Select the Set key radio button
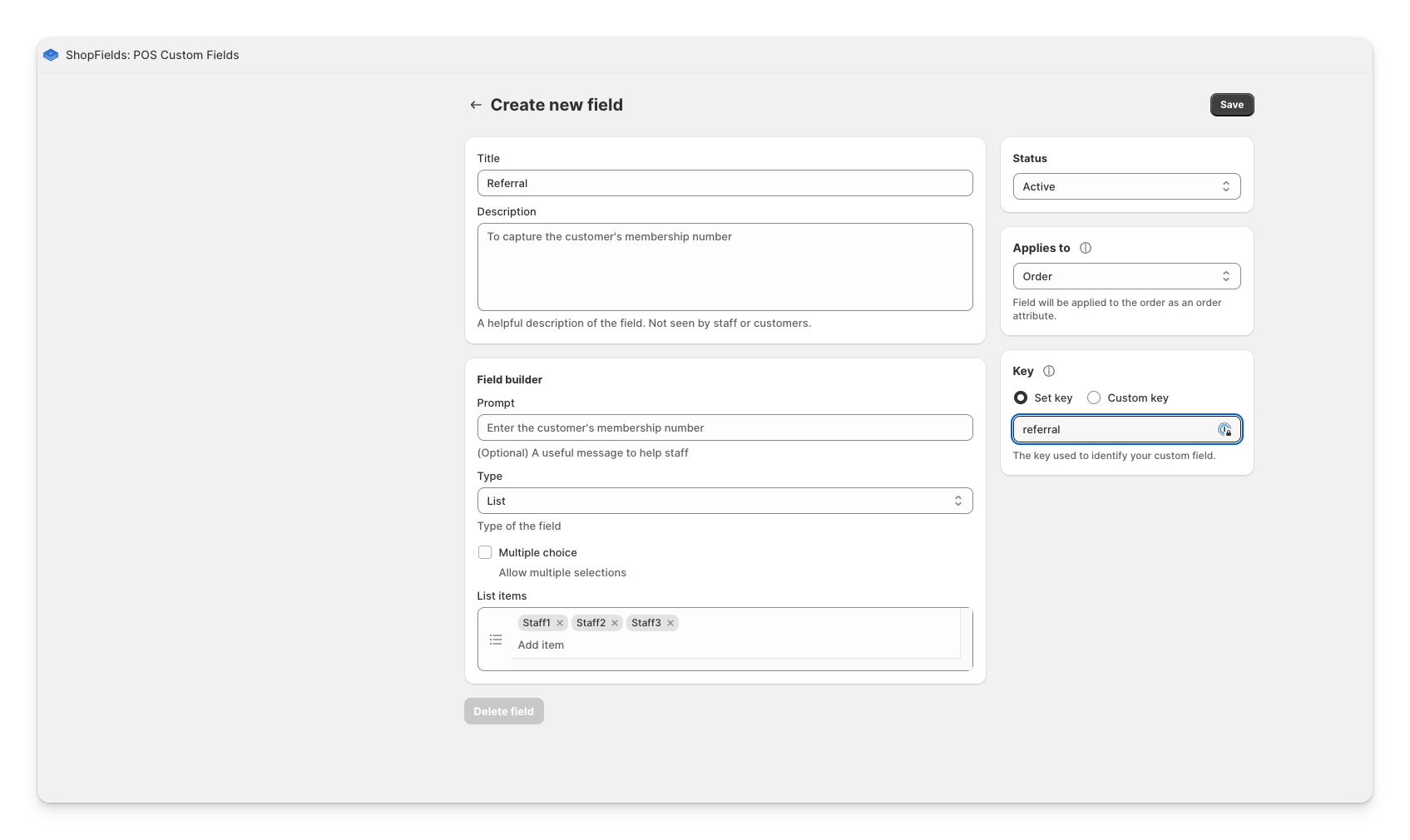The width and height of the screenshot is (1410, 840). coord(1021,398)
